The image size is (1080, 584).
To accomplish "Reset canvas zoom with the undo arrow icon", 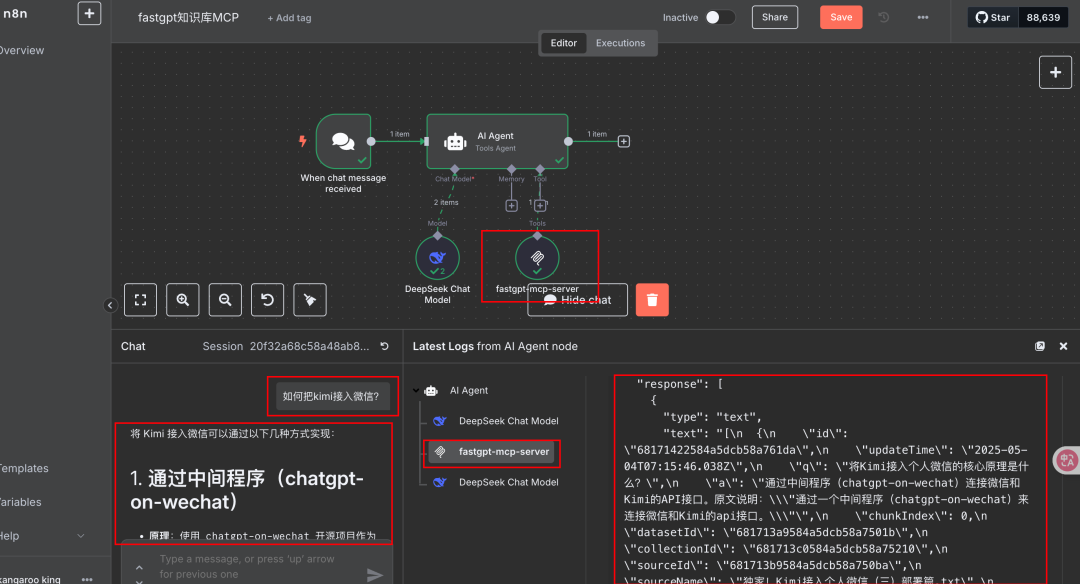I will pyautogui.click(x=267, y=300).
